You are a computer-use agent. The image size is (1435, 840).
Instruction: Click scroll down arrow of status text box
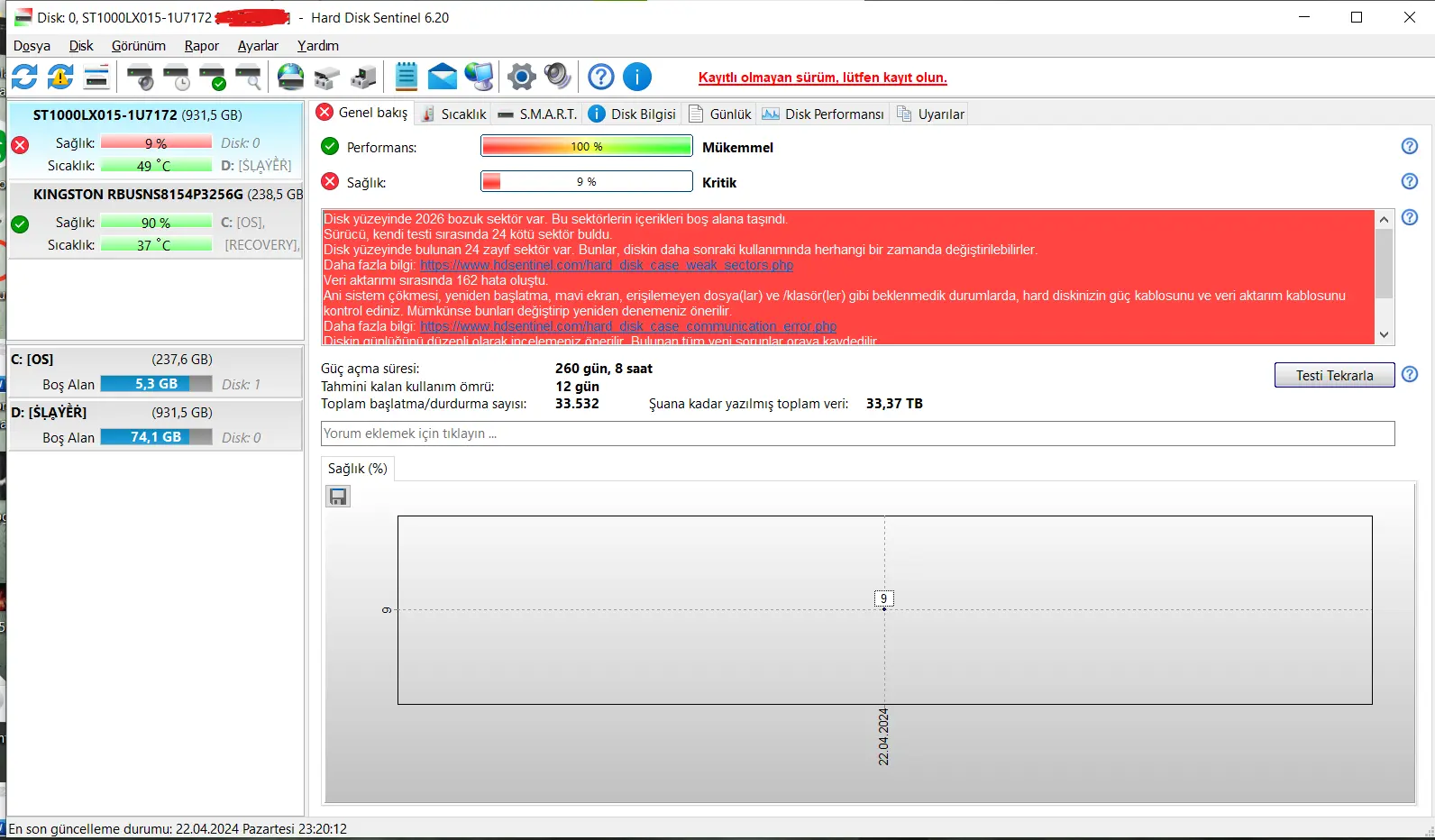[1385, 334]
